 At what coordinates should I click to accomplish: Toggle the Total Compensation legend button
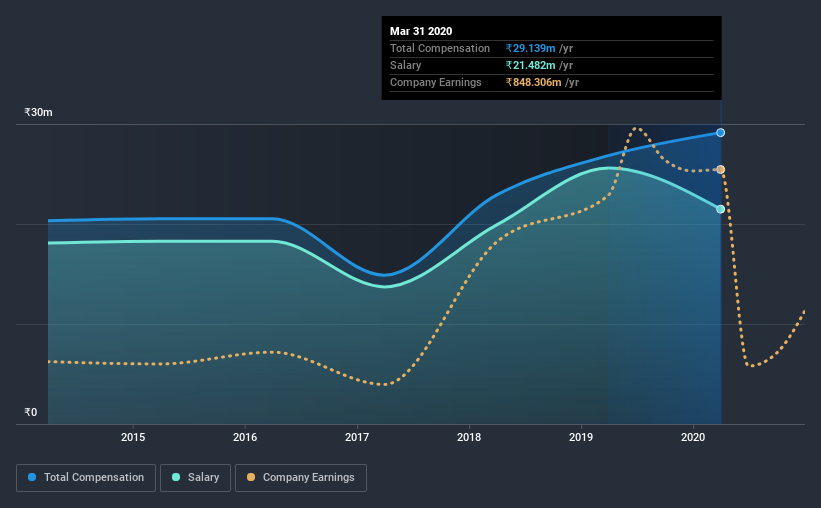click(86, 478)
